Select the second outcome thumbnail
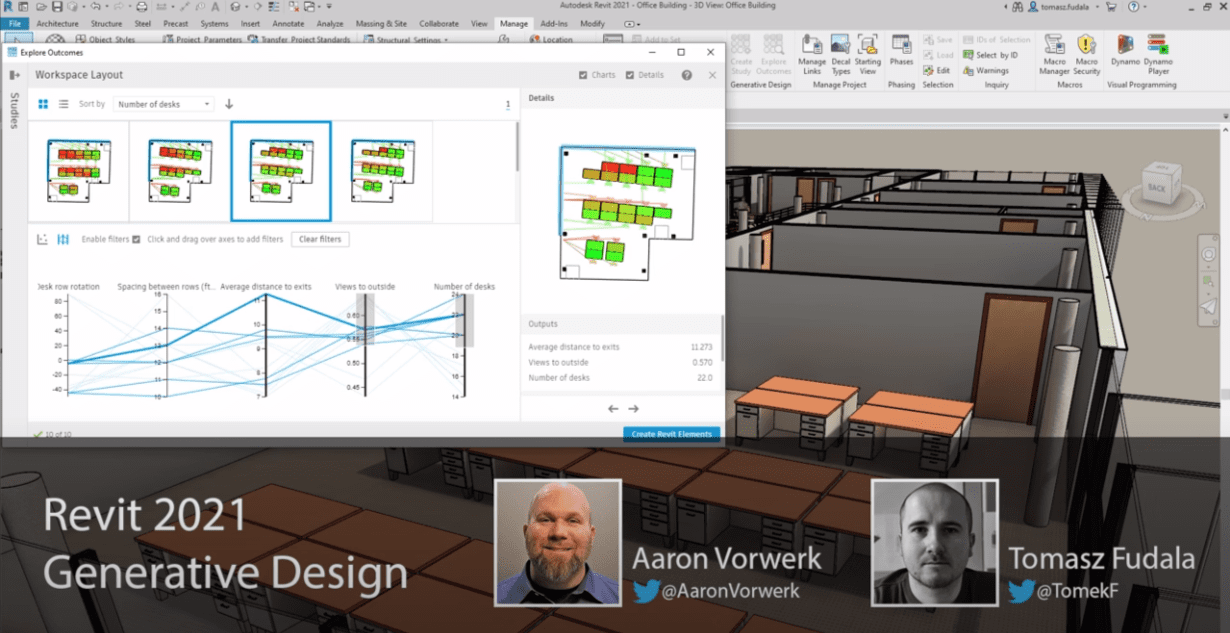Image resolution: width=1230 pixels, height=633 pixels. [180, 171]
